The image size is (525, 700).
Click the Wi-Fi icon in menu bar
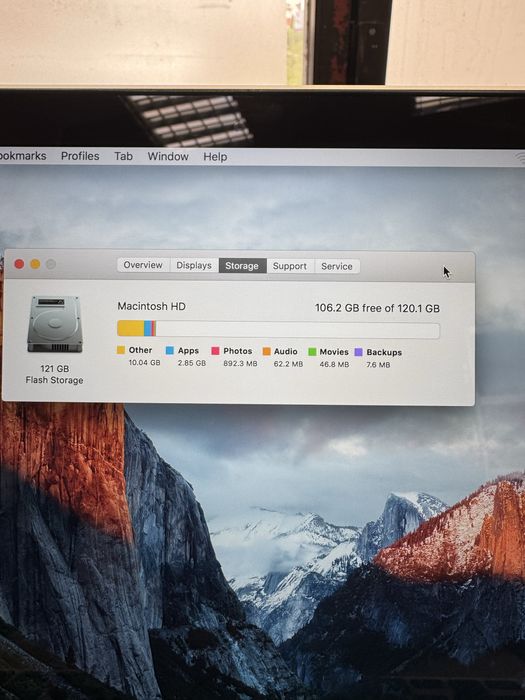pyautogui.click(x=520, y=158)
